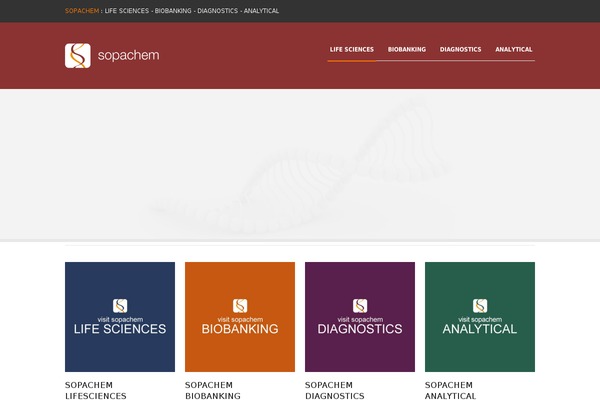The height and width of the screenshot is (400, 600).
Task: Click the Sopachem Lifesciences heading
Action: point(96,390)
